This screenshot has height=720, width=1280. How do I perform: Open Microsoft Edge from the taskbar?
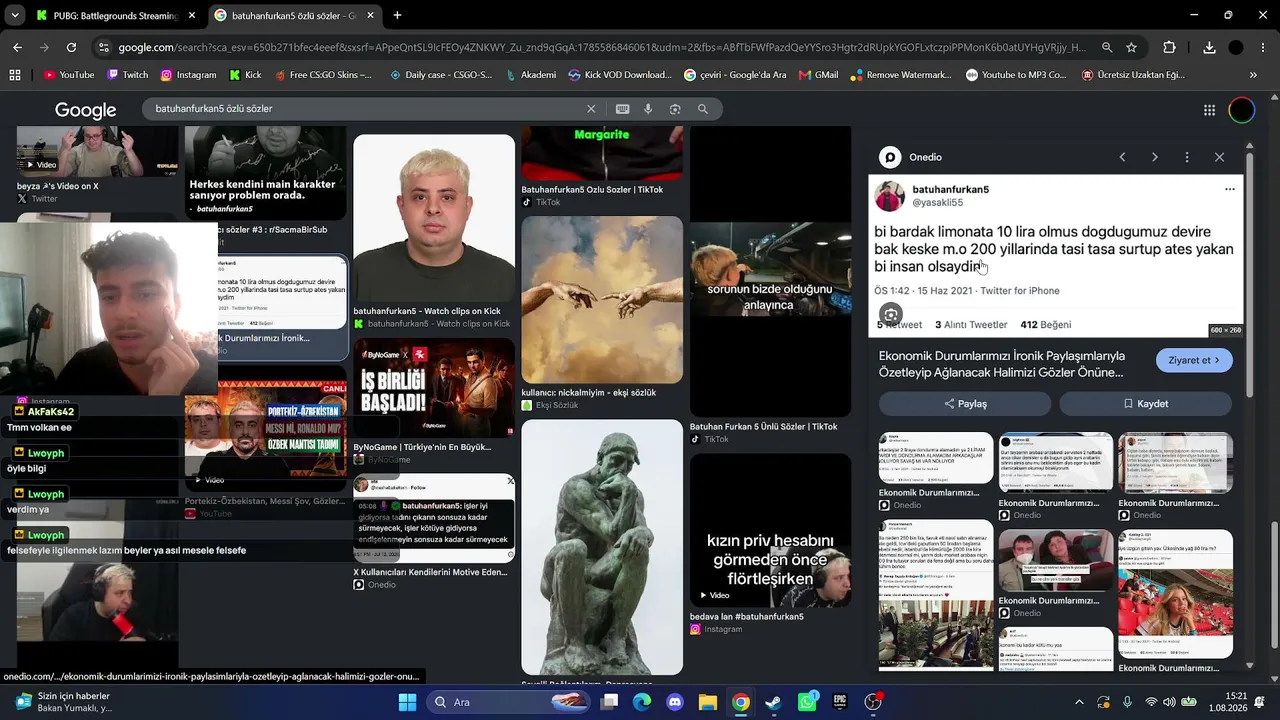pos(642,702)
